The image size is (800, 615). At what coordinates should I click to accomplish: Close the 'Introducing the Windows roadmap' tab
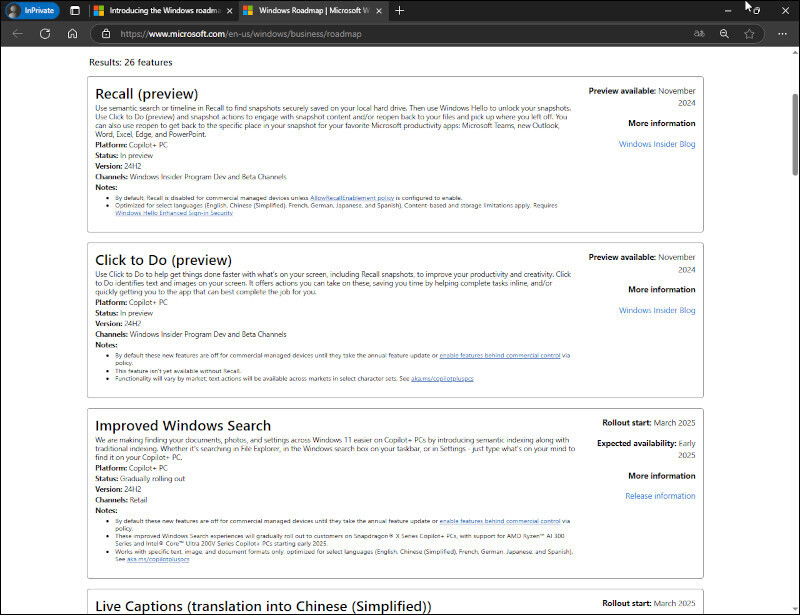pos(230,11)
